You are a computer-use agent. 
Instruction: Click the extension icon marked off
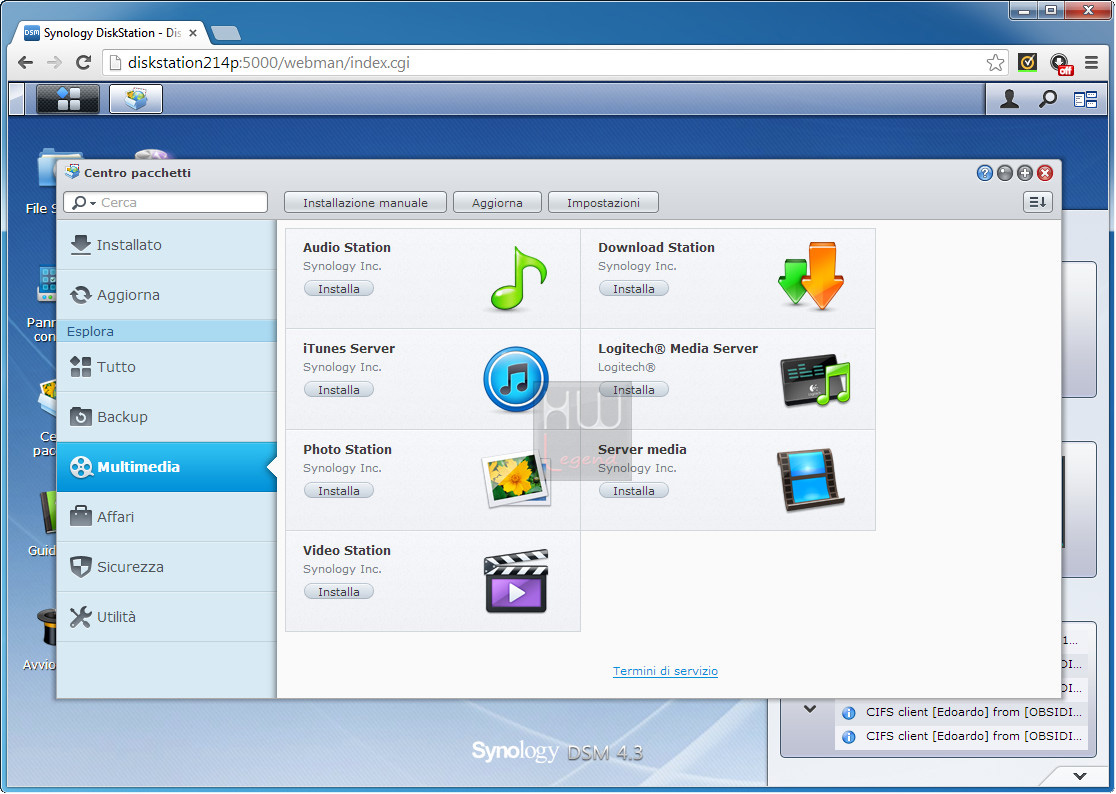(x=1061, y=64)
